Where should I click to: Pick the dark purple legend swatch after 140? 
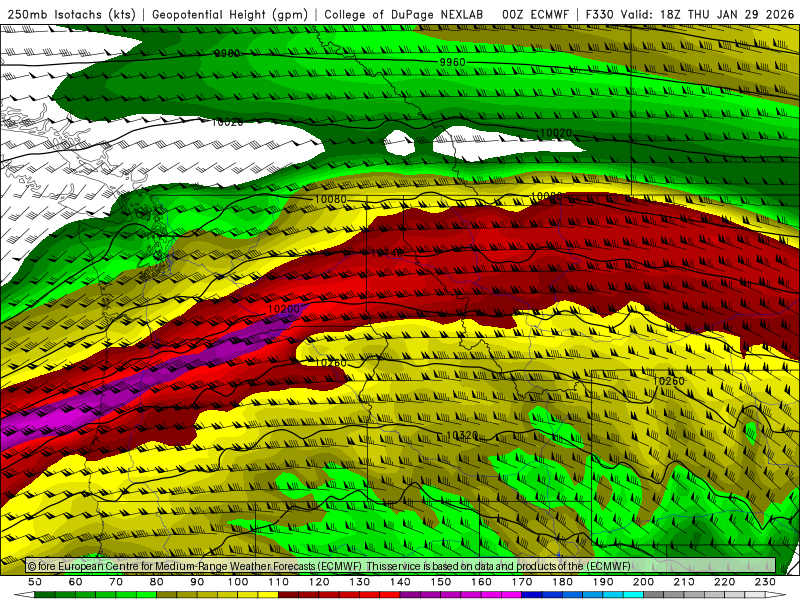pyautogui.click(x=410, y=595)
